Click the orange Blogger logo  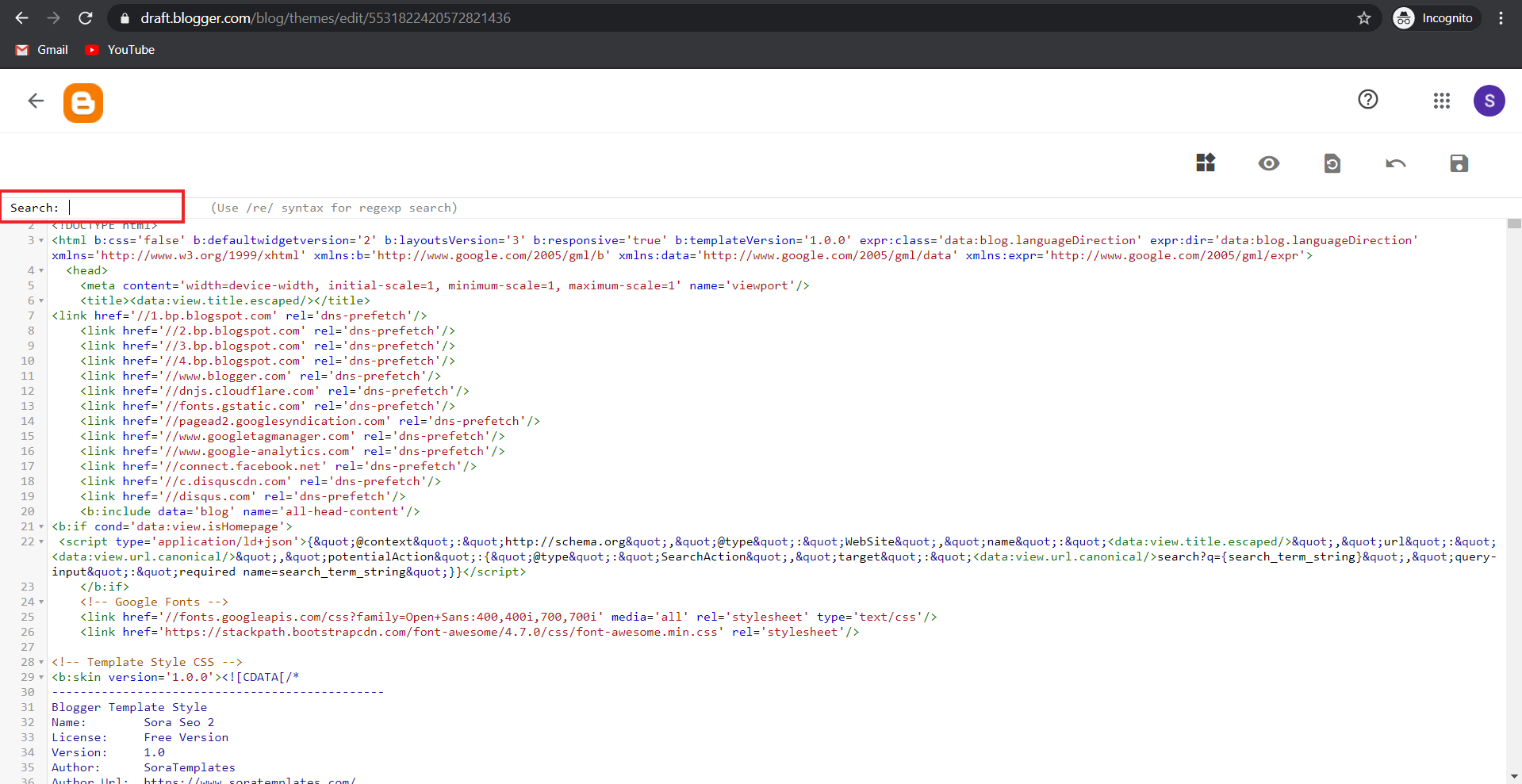(x=83, y=103)
